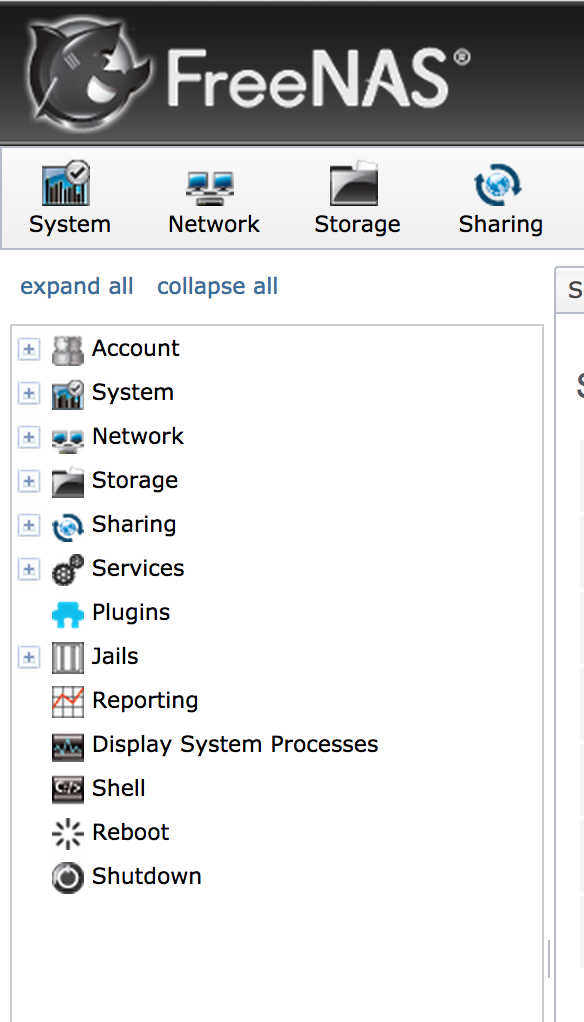This screenshot has height=1022, width=584.
Task: Click the System chart icon in tree
Action: 68,394
